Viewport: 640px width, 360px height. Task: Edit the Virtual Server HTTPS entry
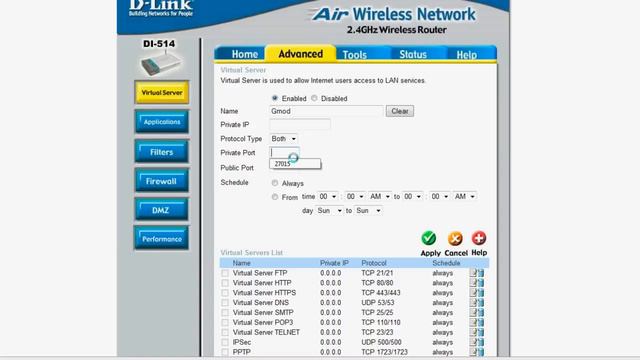pos(473,293)
